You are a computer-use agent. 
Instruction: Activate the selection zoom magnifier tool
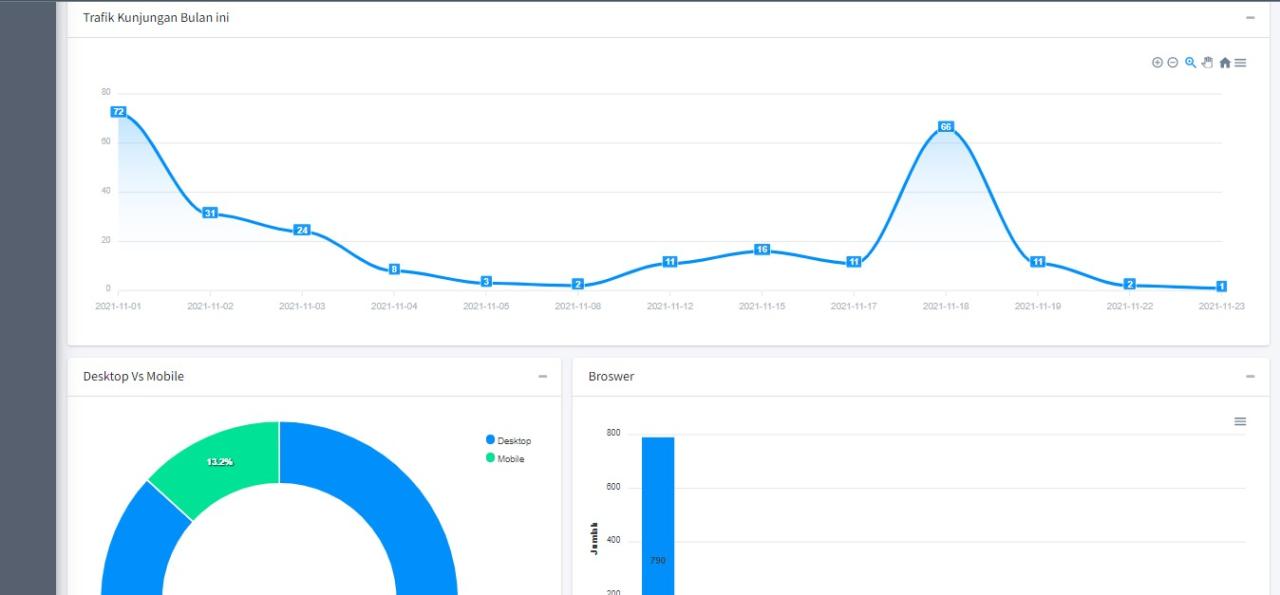pyautogui.click(x=1190, y=62)
